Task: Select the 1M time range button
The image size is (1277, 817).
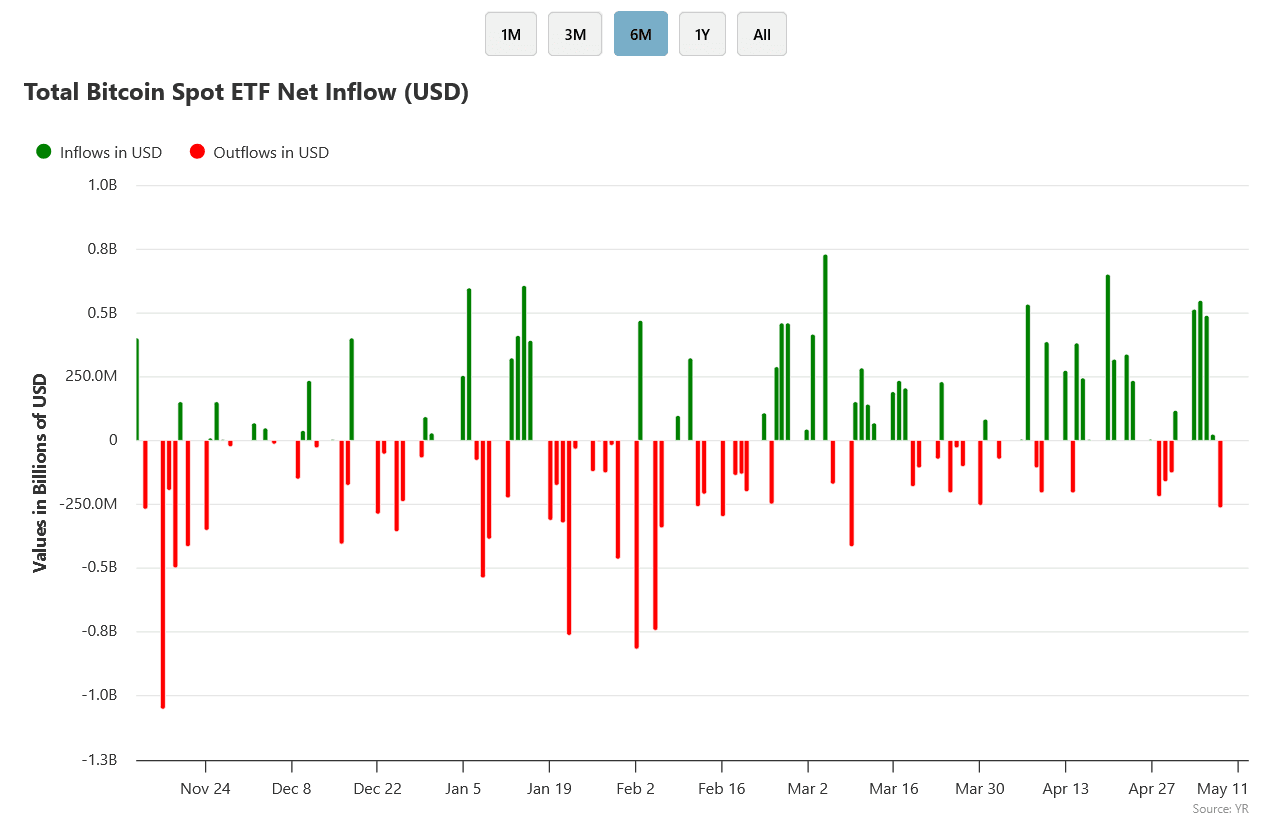Action: click(511, 34)
